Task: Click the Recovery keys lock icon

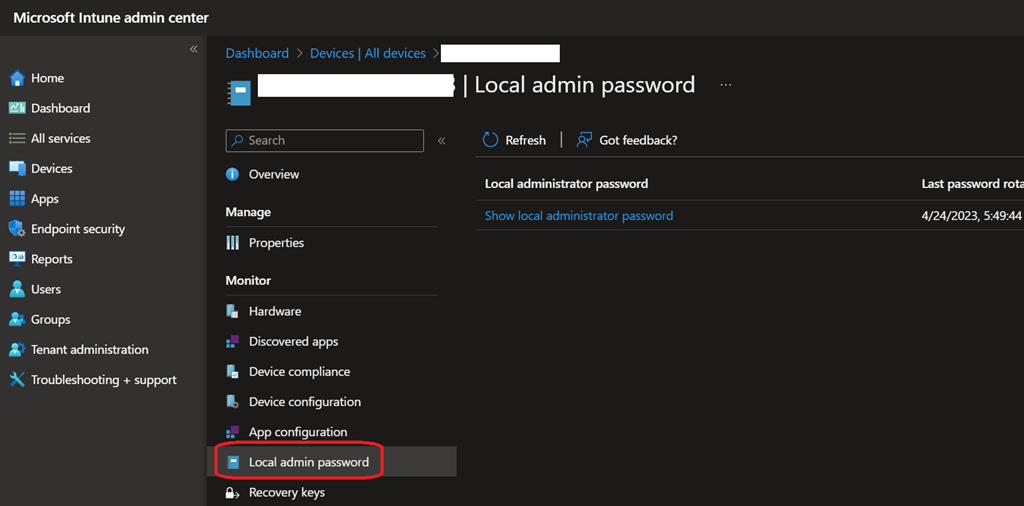Action: (232, 493)
